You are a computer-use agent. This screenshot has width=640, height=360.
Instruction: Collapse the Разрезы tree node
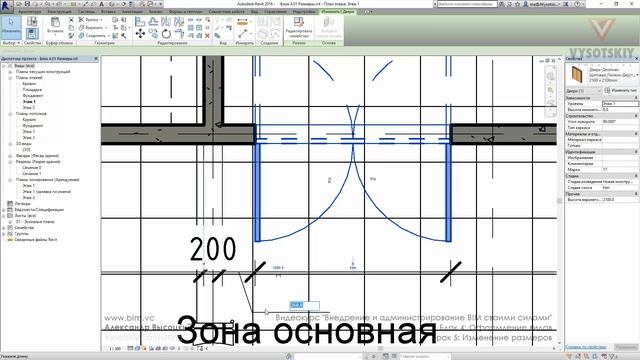coord(10,162)
